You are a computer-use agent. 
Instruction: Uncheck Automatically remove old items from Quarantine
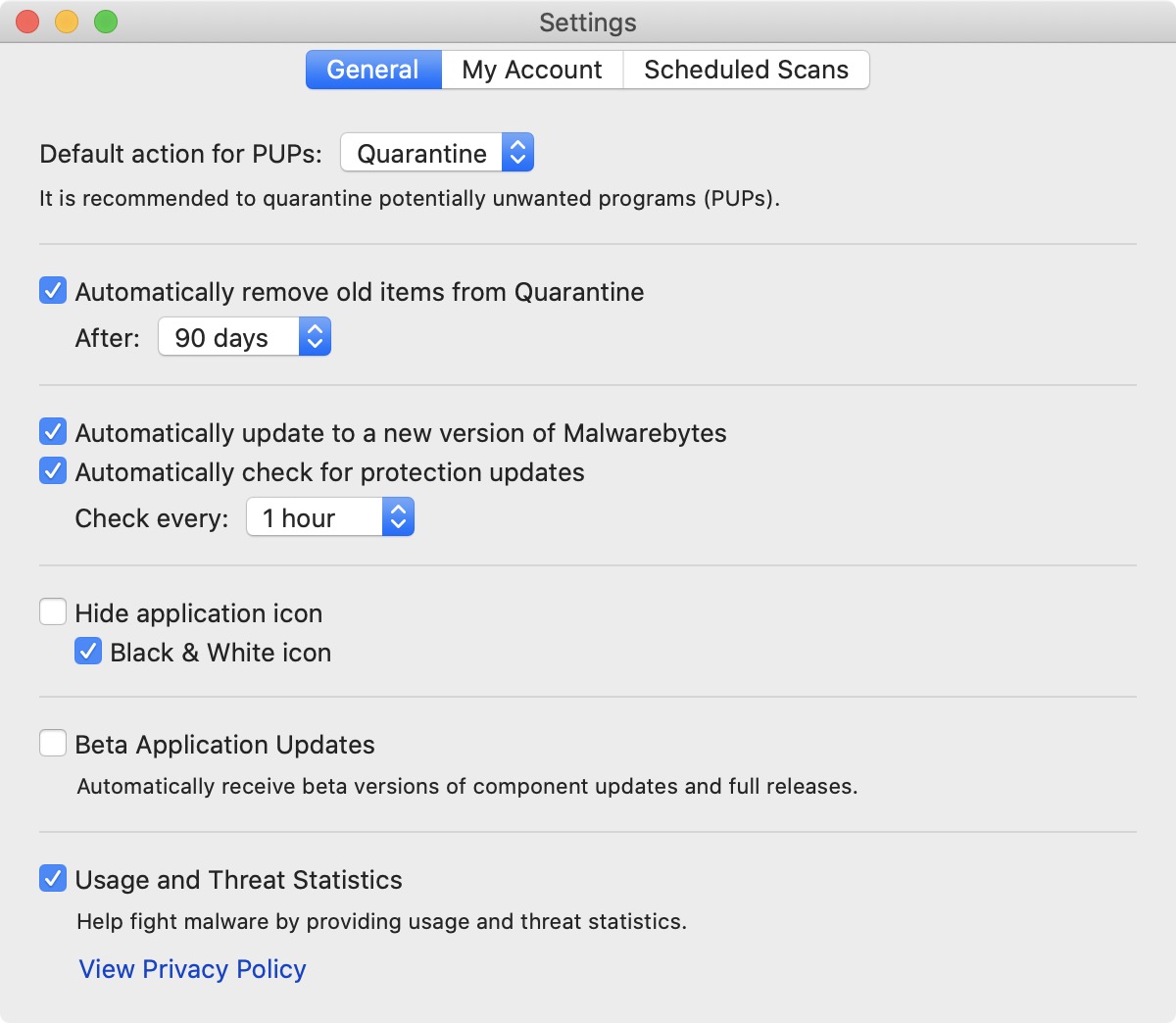53,291
